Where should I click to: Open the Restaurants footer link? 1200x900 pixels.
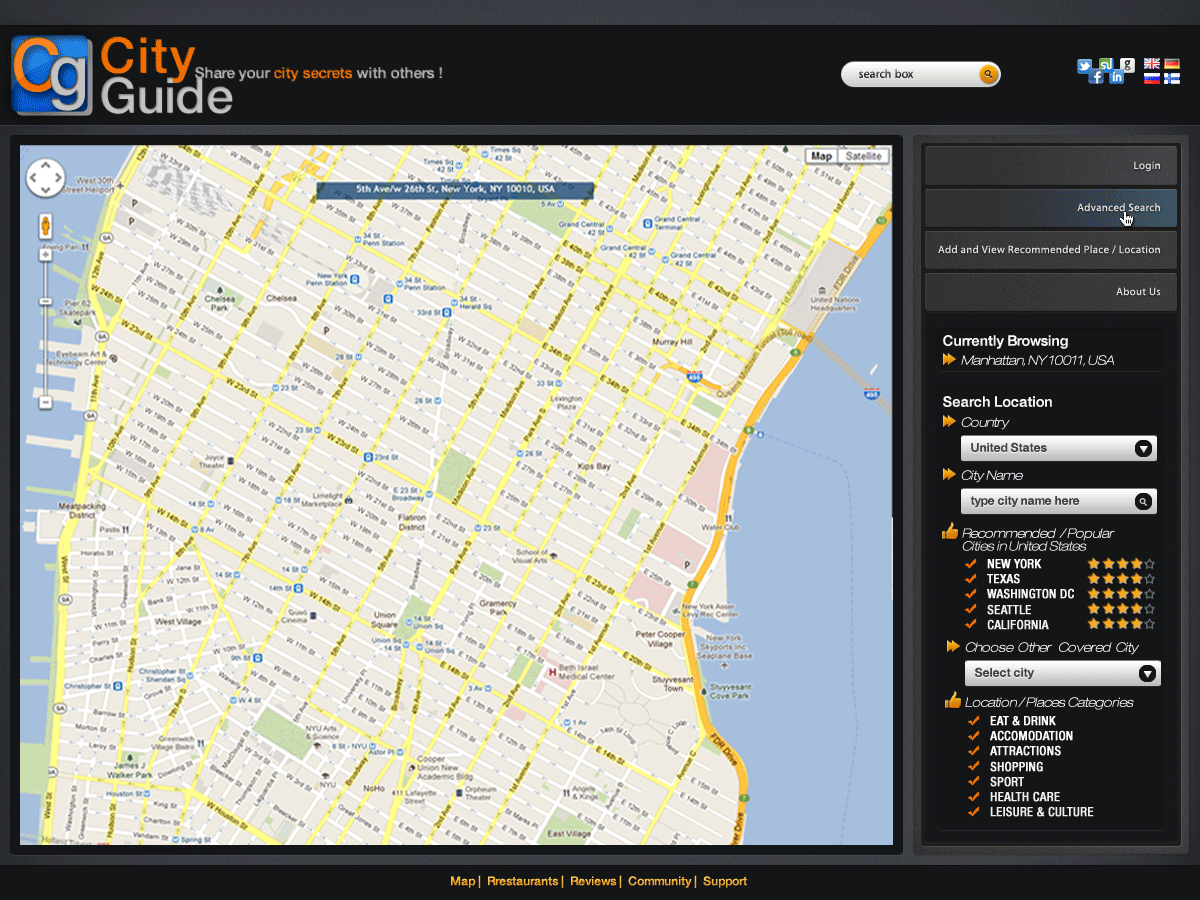point(522,881)
